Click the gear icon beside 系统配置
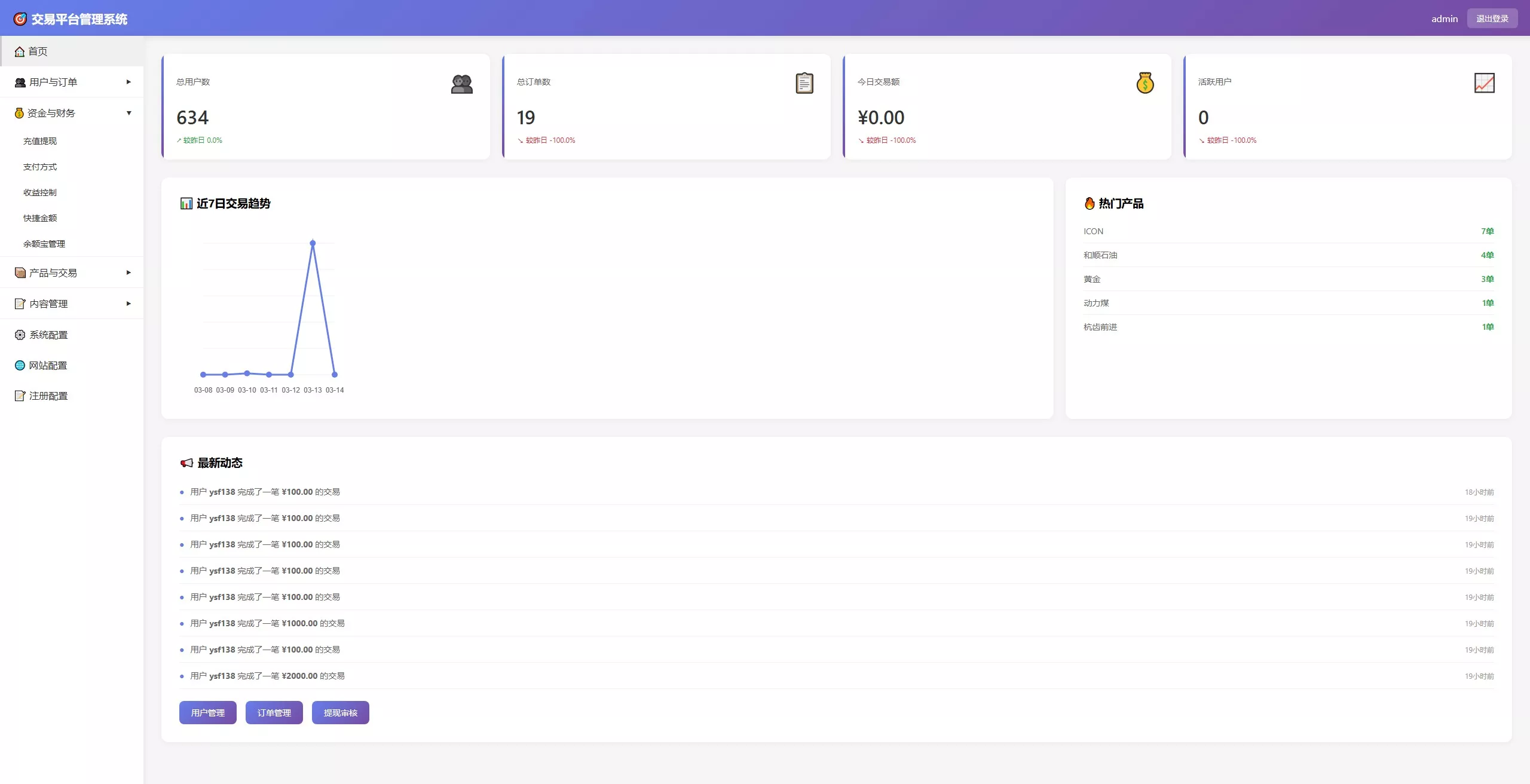This screenshot has height=784, width=1530. tap(20, 335)
